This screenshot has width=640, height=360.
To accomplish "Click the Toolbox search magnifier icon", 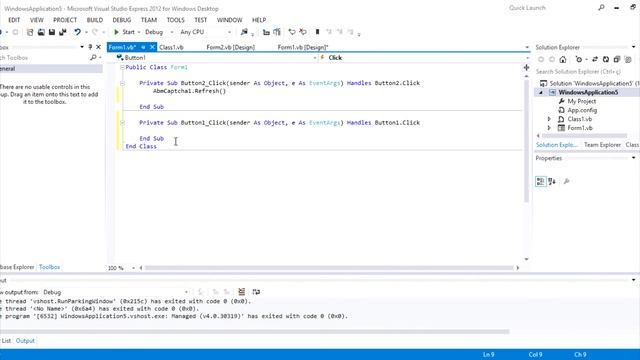I will pos(93,58).
